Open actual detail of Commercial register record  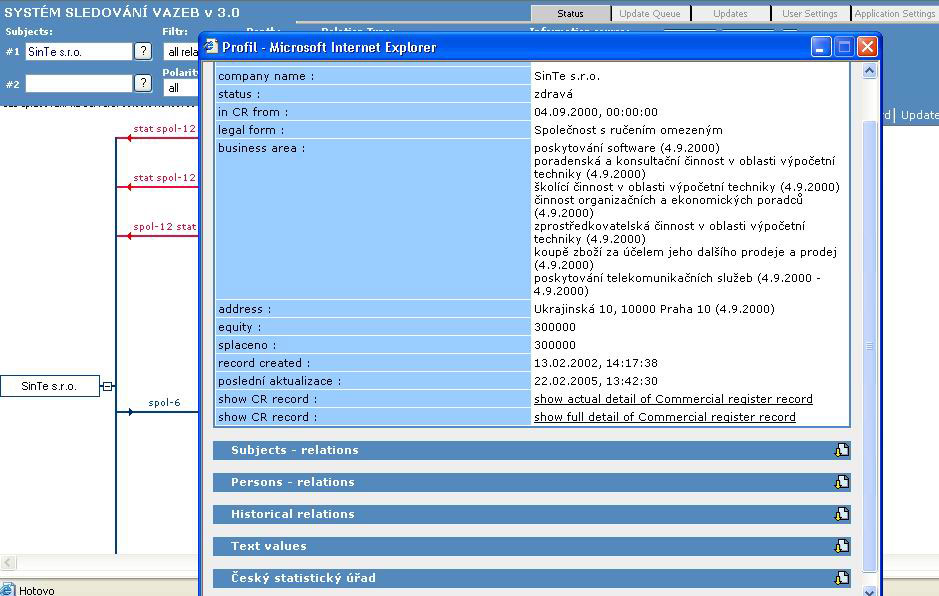pyautogui.click(x=673, y=399)
